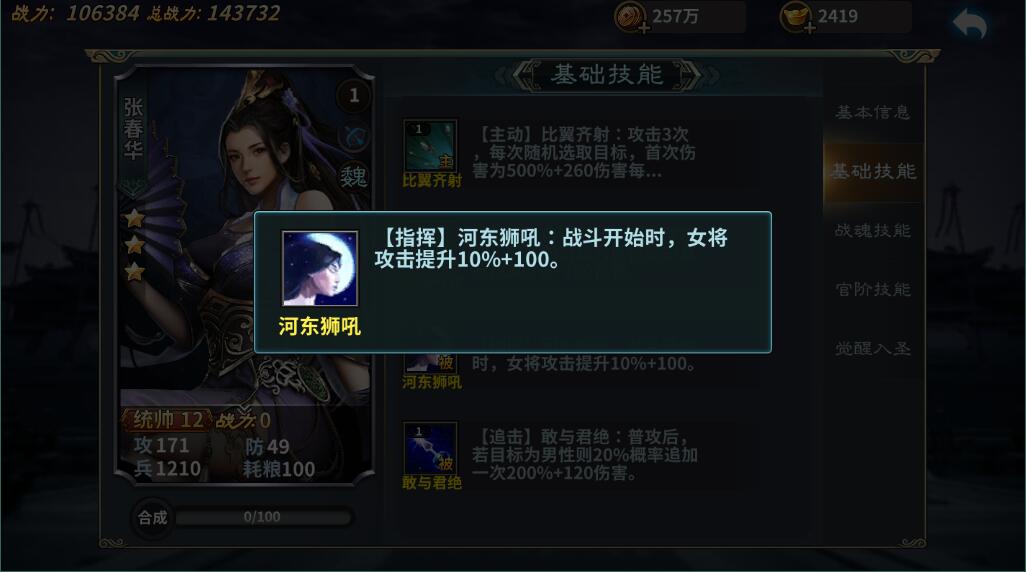Switch to the 战魂技能 tab
This screenshot has width=1026, height=572.
coord(873,230)
